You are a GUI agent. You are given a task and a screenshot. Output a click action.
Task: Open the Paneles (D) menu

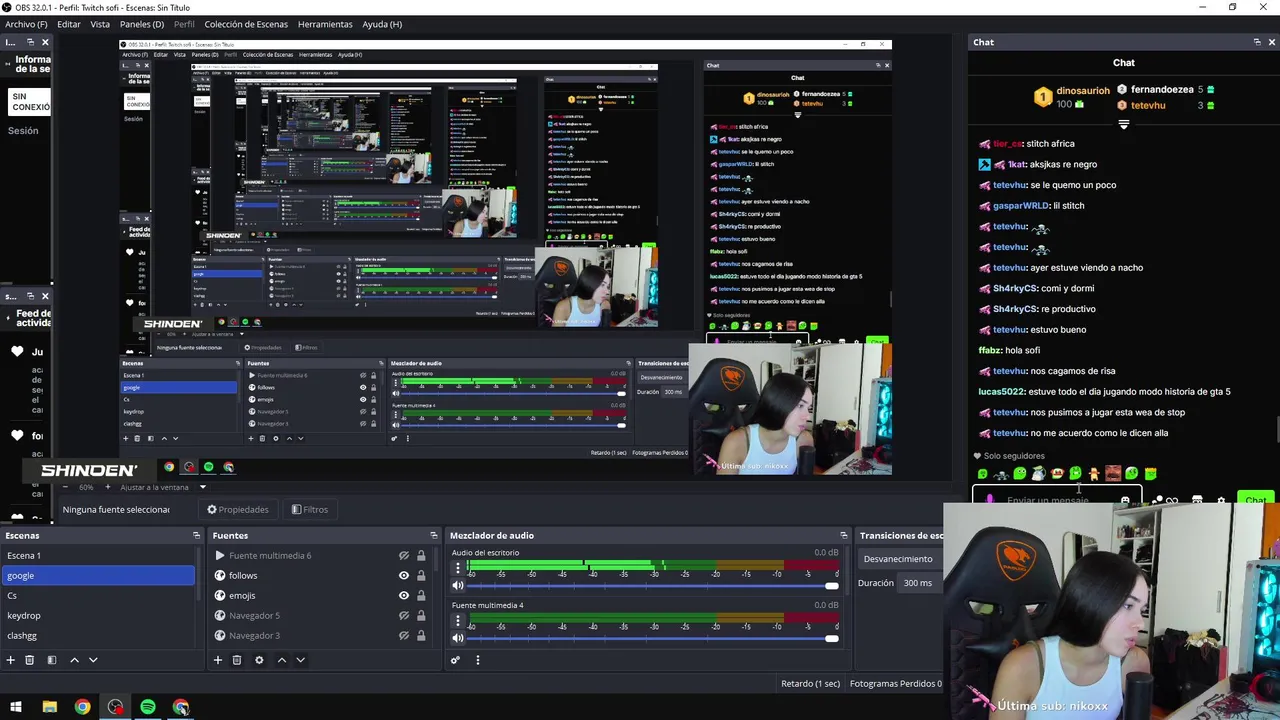point(142,24)
